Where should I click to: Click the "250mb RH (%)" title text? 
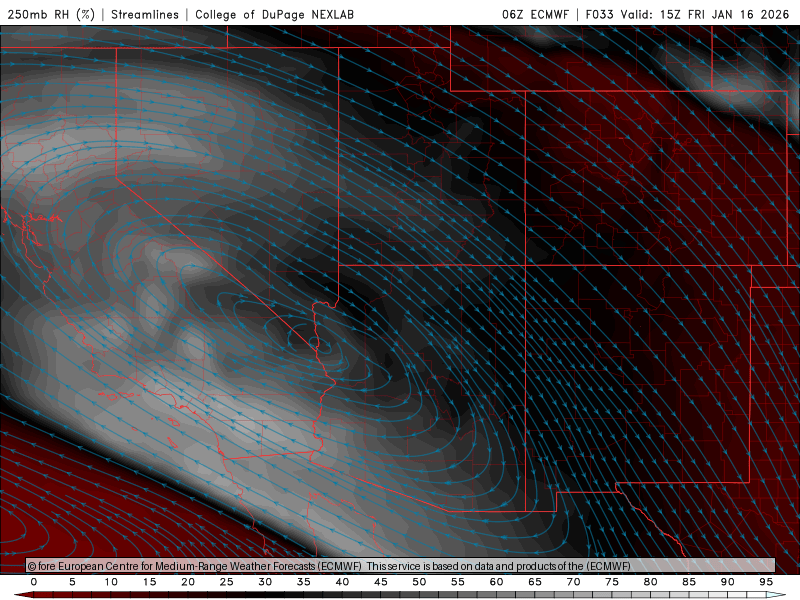tap(51, 14)
